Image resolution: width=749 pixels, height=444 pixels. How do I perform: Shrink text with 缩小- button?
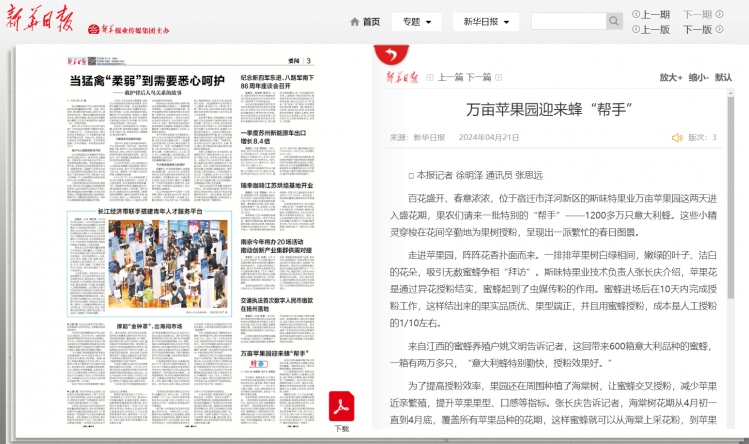[x=697, y=77]
